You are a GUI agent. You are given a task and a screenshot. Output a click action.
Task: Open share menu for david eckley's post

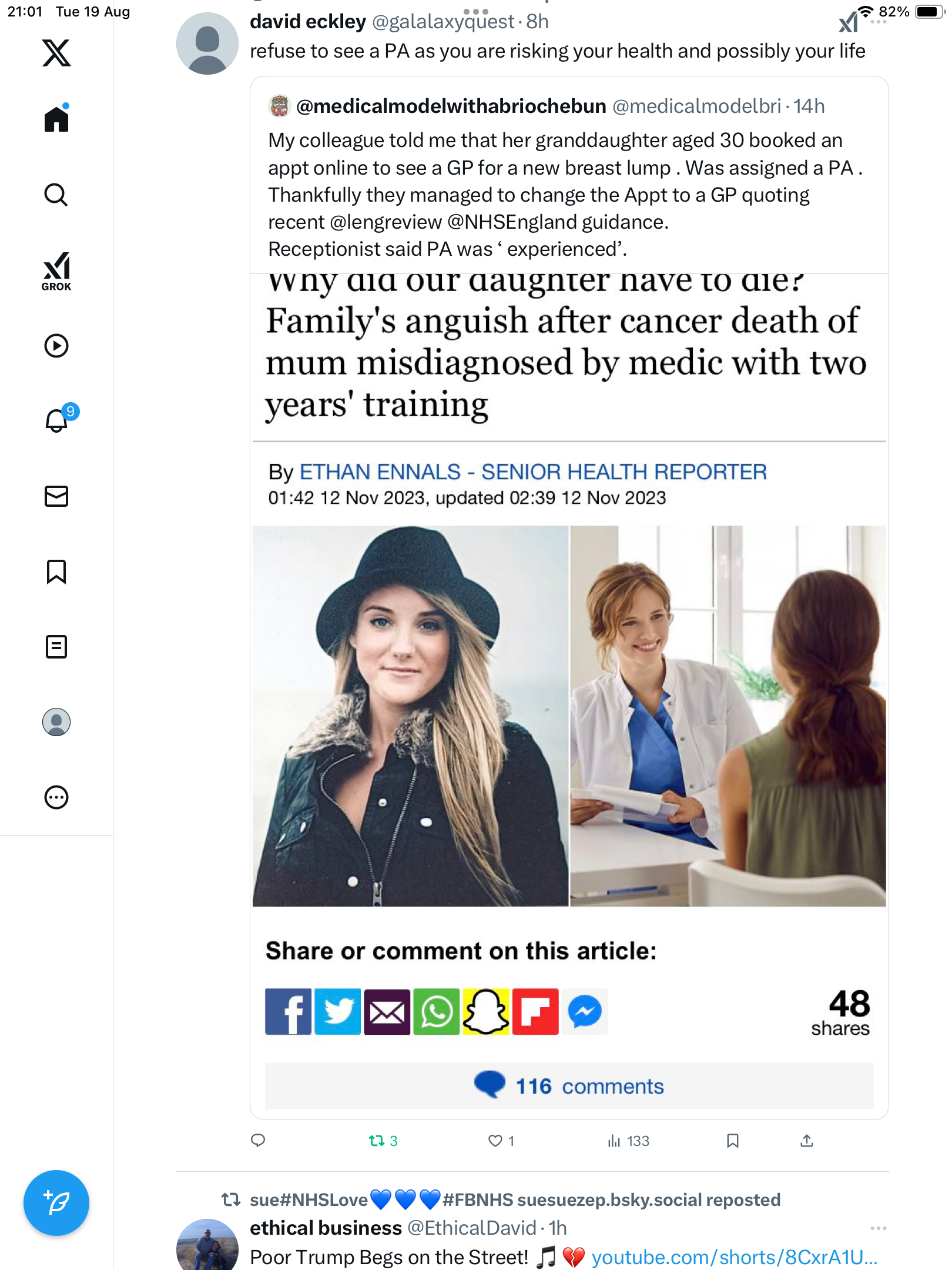coord(807,1141)
